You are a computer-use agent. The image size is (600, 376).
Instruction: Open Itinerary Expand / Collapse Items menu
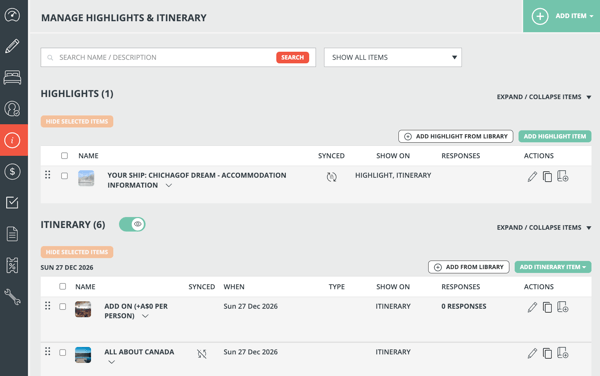544,228
